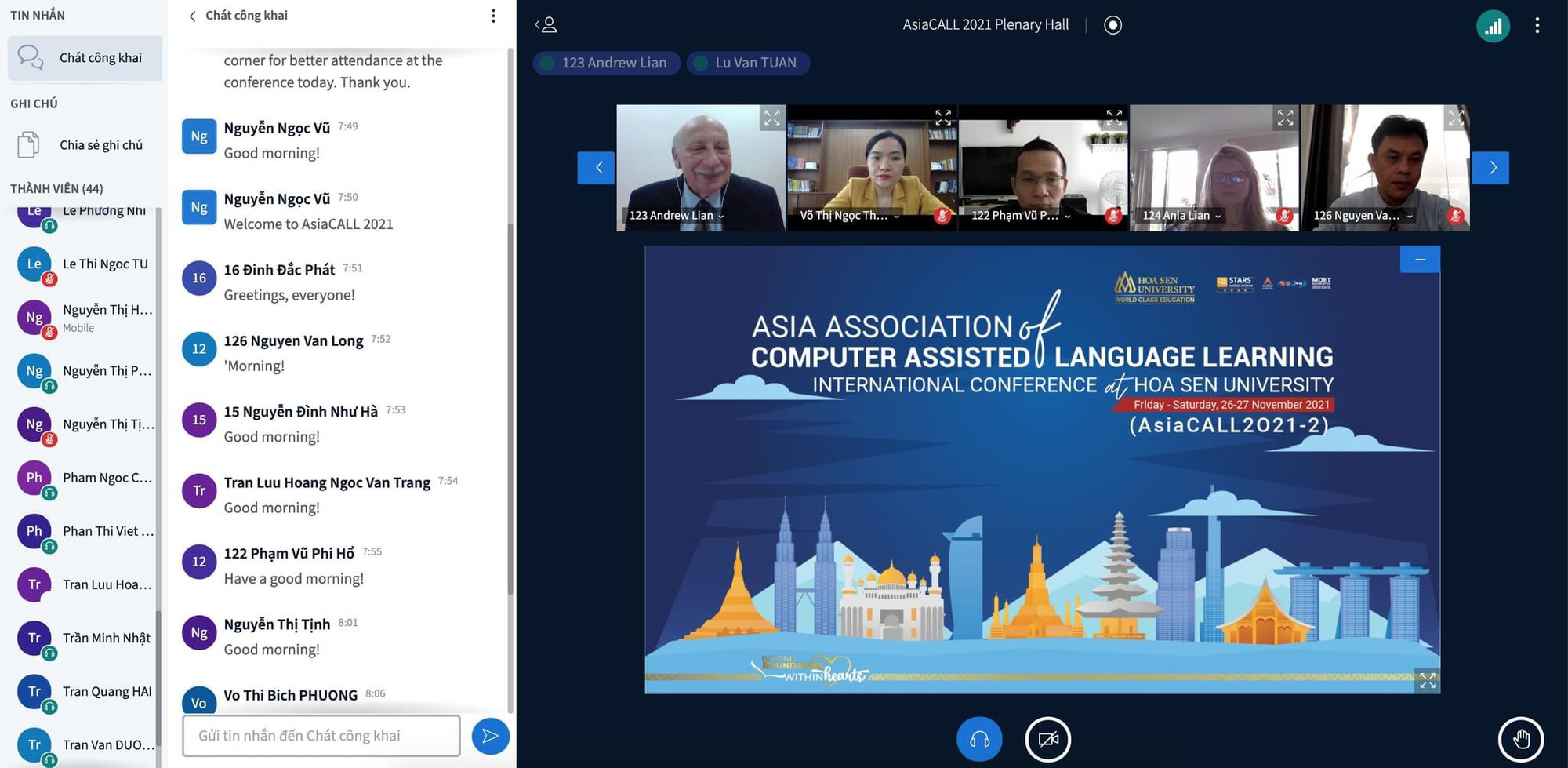The image size is (1568, 768).
Task: Click the chat message list scrollbar
Action: click(510, 408)
